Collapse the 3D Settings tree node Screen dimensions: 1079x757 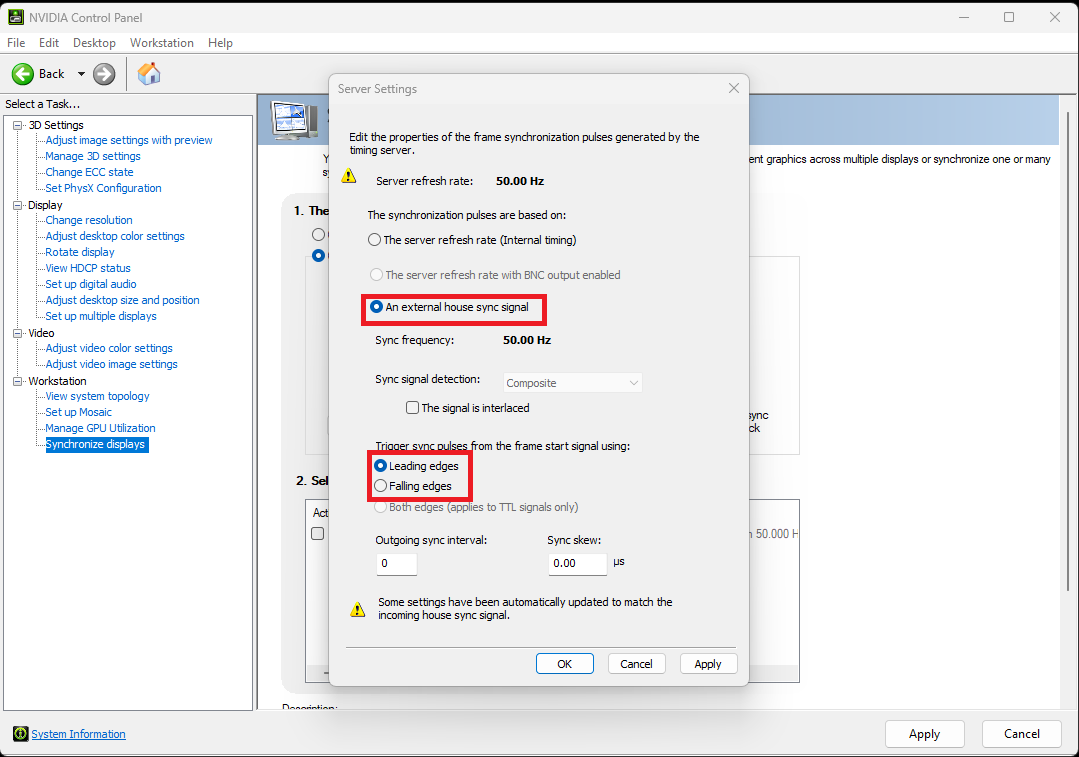(18, 125)
